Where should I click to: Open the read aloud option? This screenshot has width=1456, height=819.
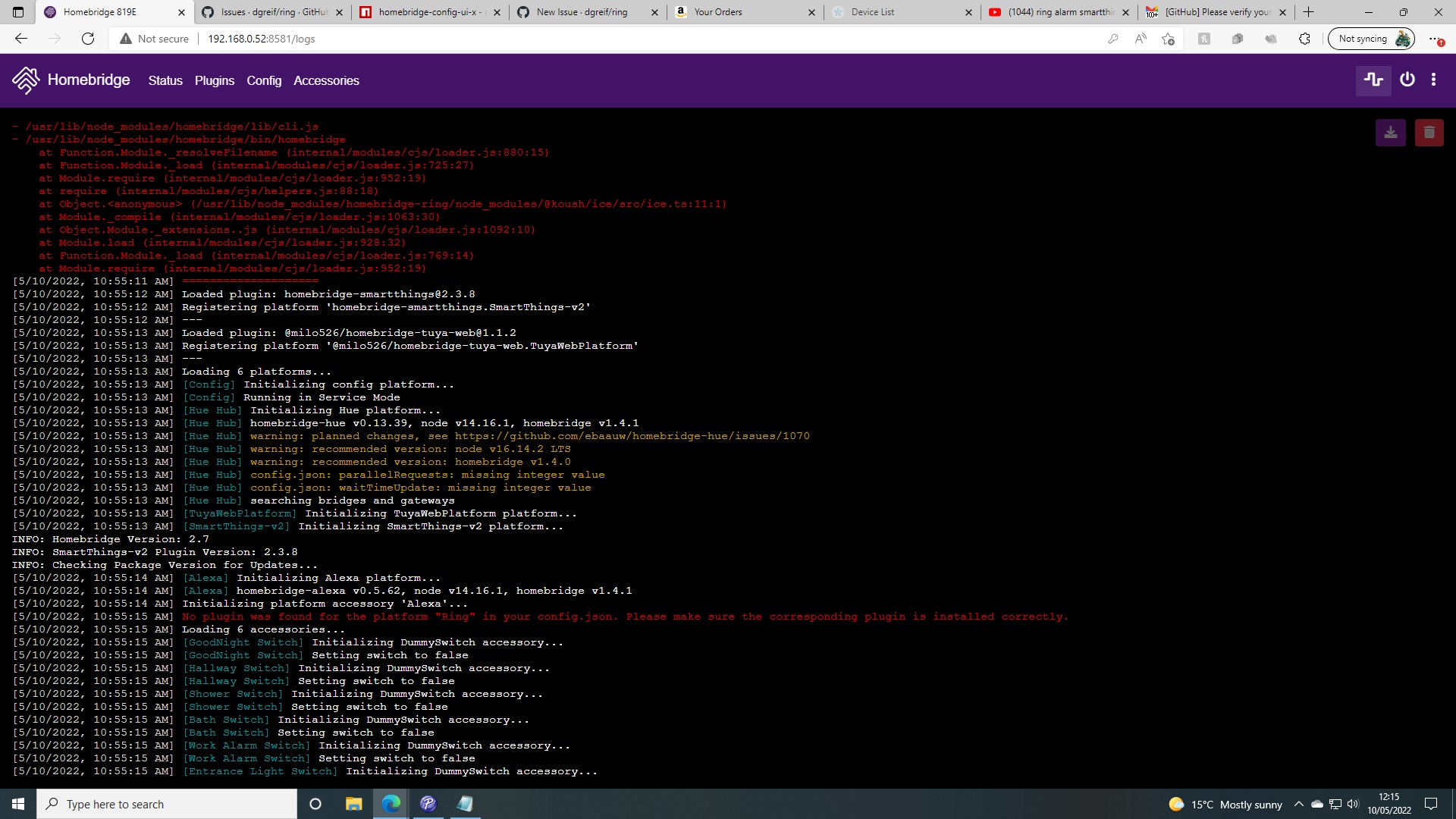[x=1141, y=39]
